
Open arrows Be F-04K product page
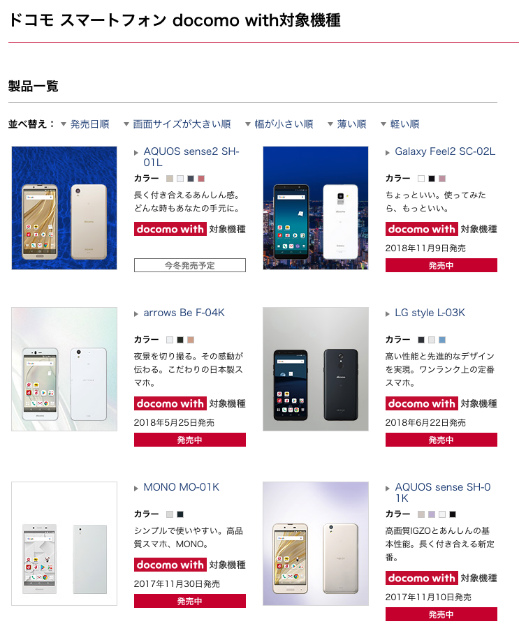pyautogui.click(x=184, y=313)
